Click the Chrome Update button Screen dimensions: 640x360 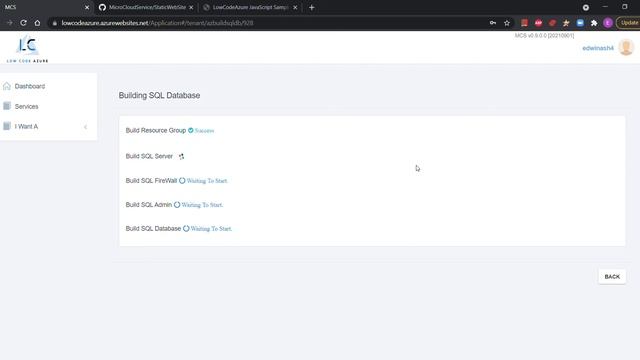tap(629, 23)
